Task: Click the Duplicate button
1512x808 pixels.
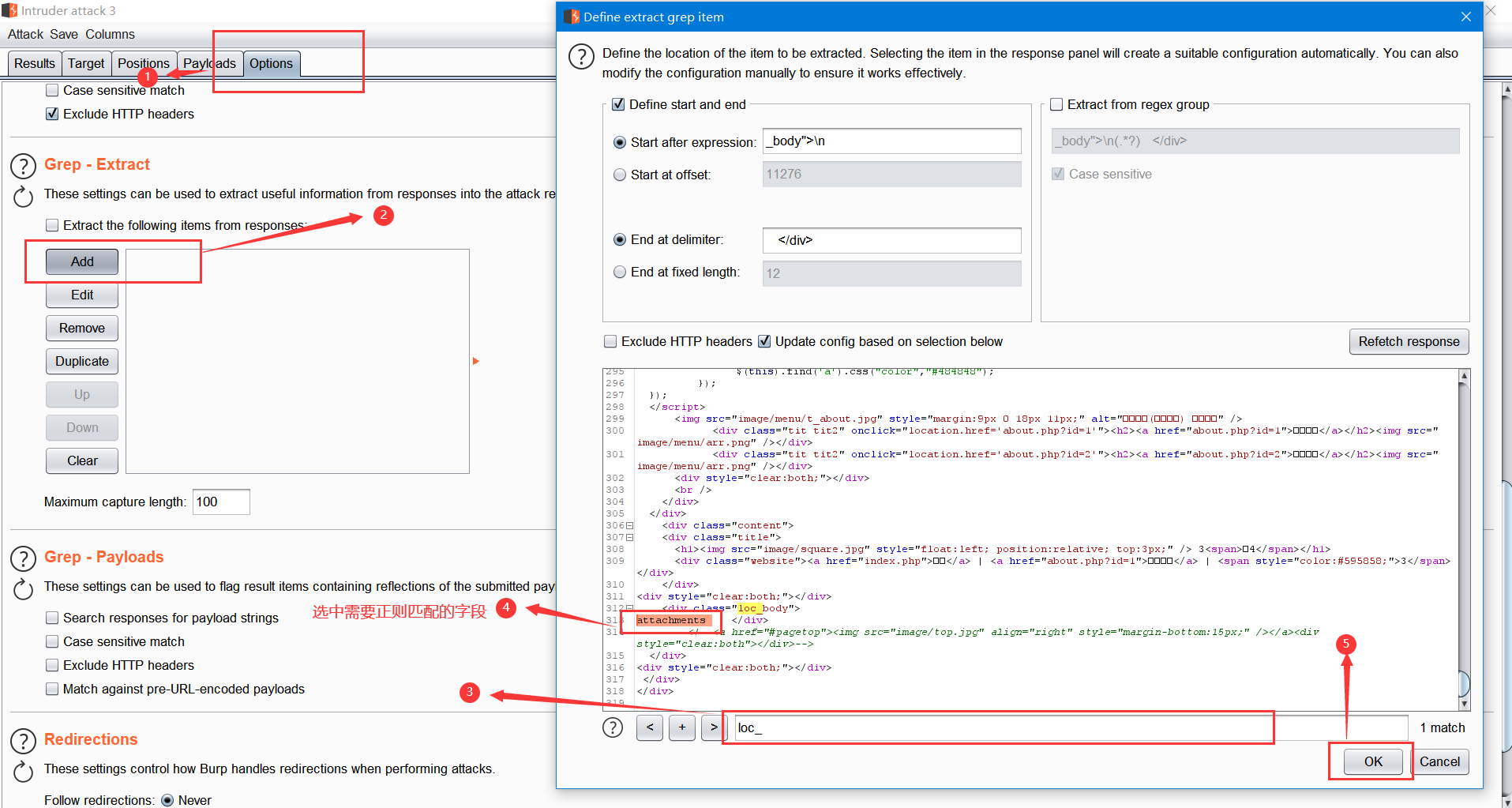Action: click(82, 361)
